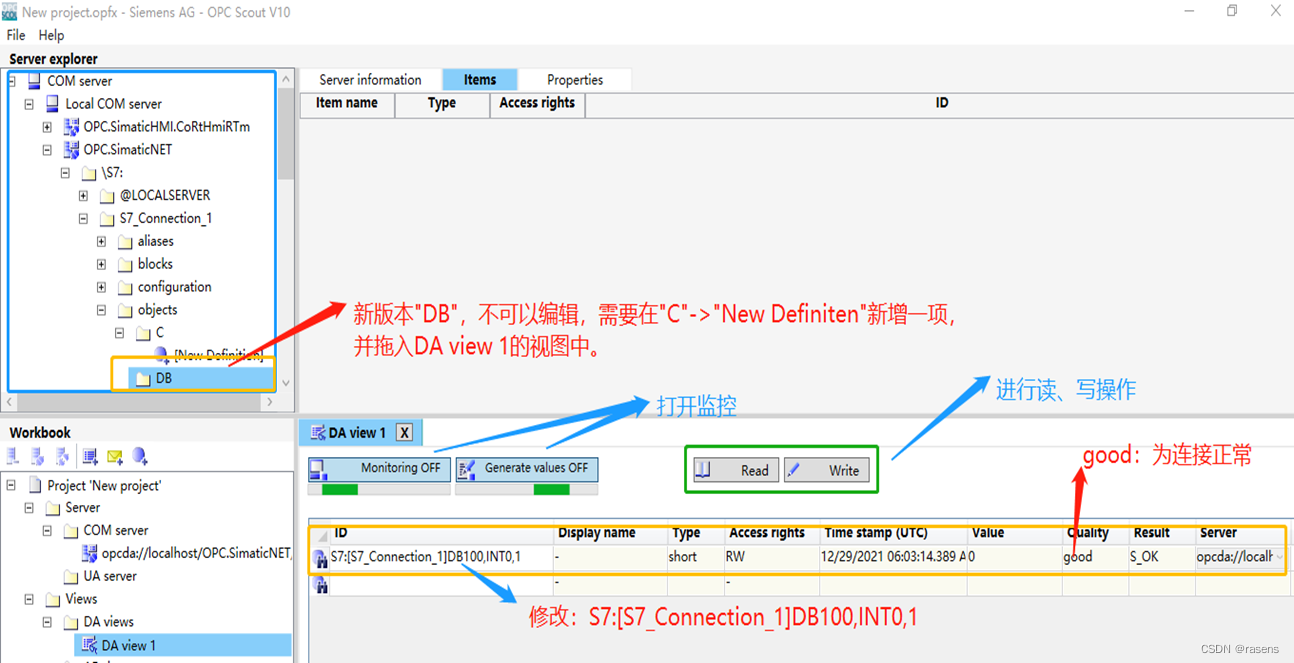
Task: Click the second greyed server icon in Workbook toolbar
Action: pyautogui.click(x=37, y=457)
